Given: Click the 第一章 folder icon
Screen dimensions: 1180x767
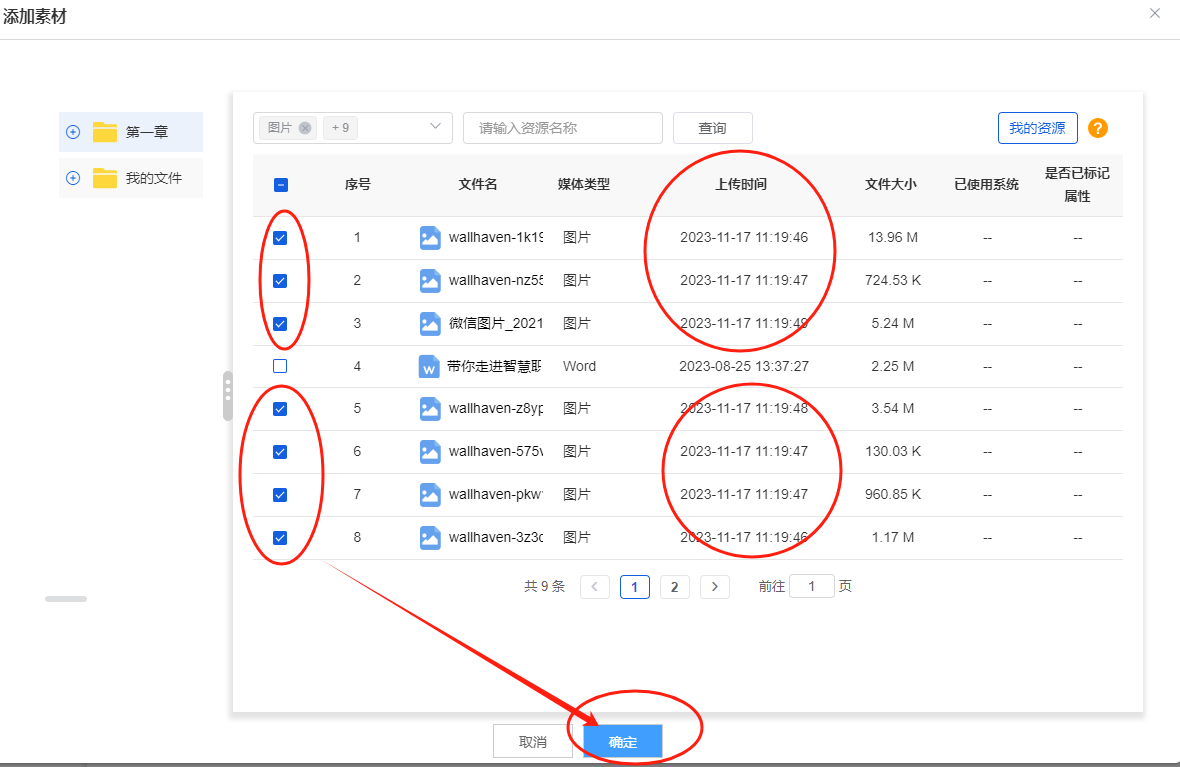Looking at the screenshot, I should [x=105, y=132].
